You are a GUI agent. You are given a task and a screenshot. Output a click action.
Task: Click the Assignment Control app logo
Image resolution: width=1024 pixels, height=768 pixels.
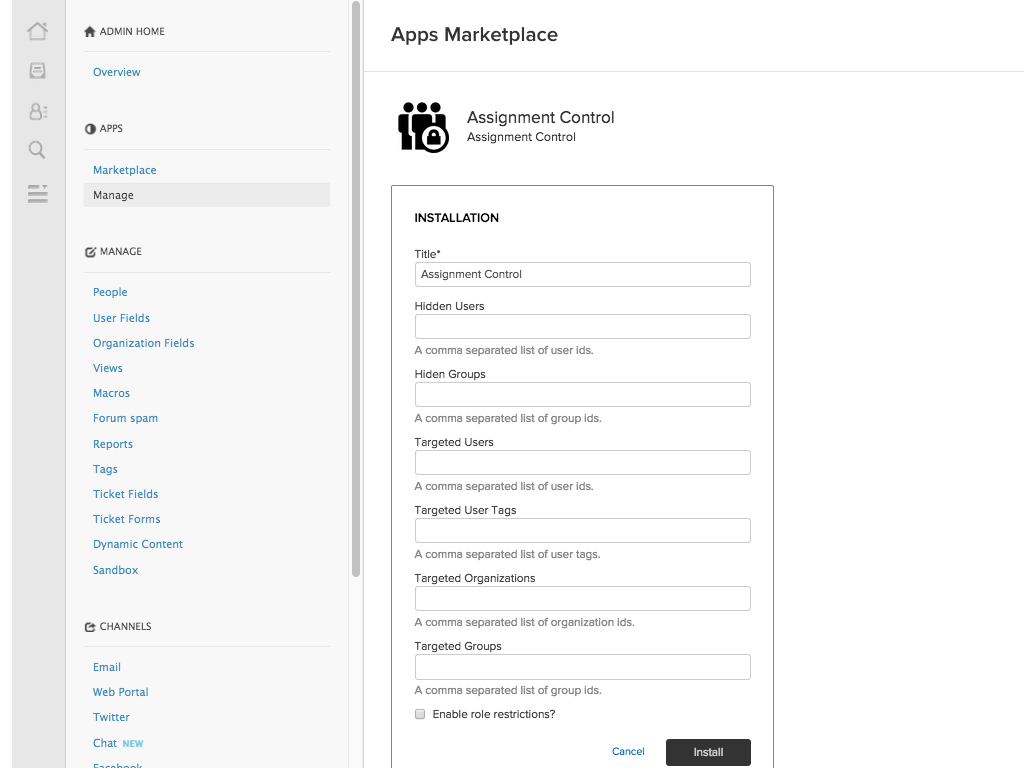[x=422, y=127]
